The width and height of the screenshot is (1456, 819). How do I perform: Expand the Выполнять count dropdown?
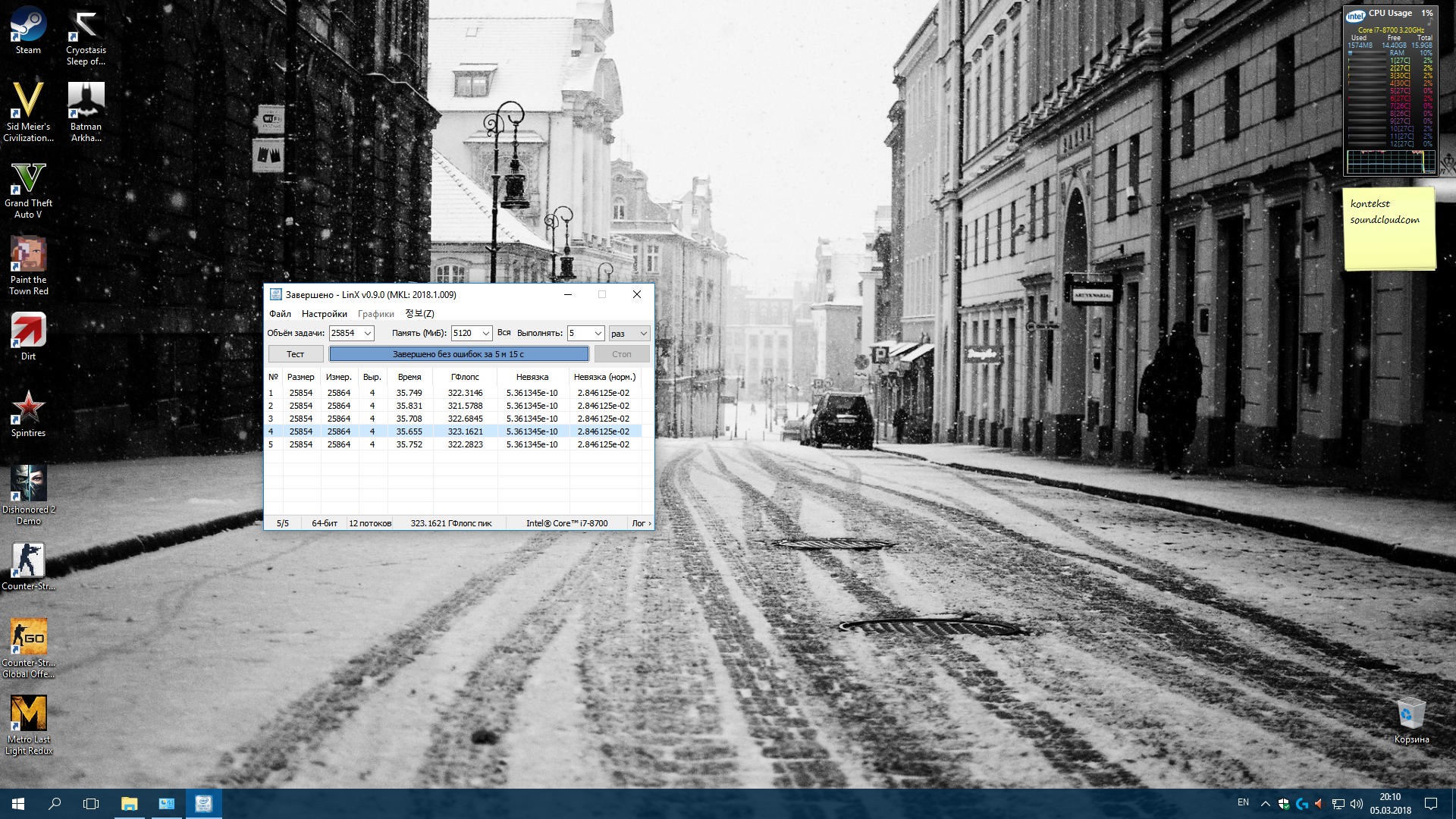pos(598,334)
